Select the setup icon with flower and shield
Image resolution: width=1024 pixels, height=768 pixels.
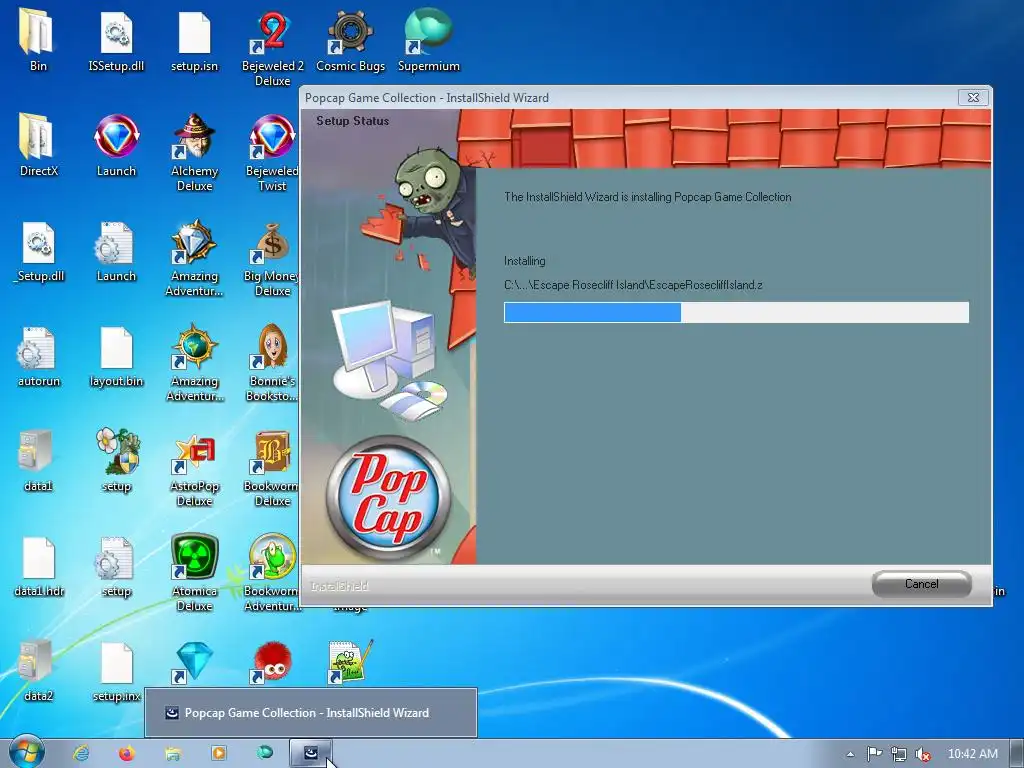(x=116, y=461)
